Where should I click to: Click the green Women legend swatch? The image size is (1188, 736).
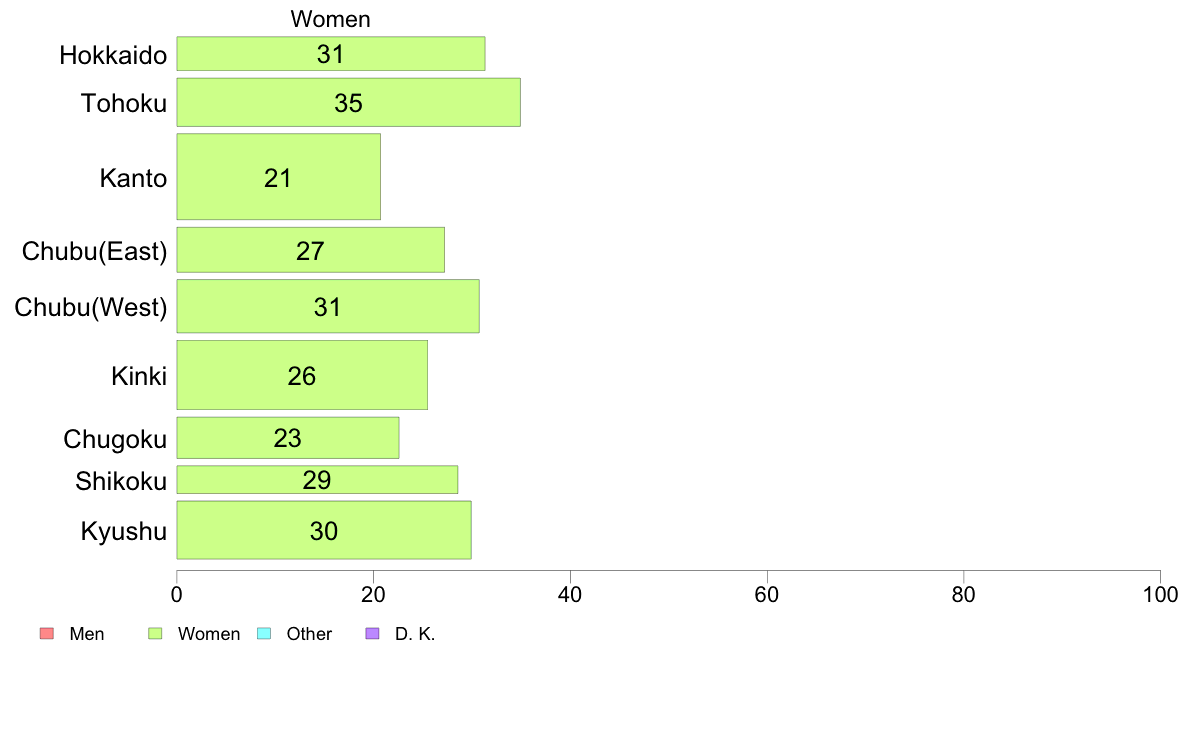pyautogui.click(x=155, y=634)
